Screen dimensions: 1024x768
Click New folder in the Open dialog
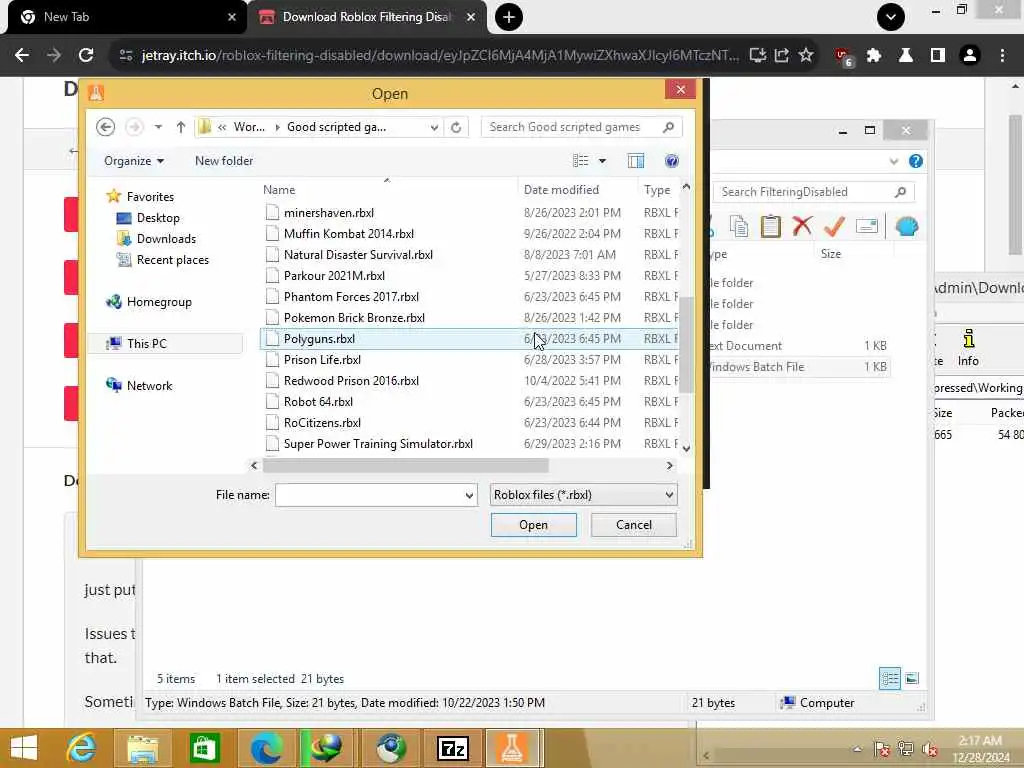[x=224, y=161]
